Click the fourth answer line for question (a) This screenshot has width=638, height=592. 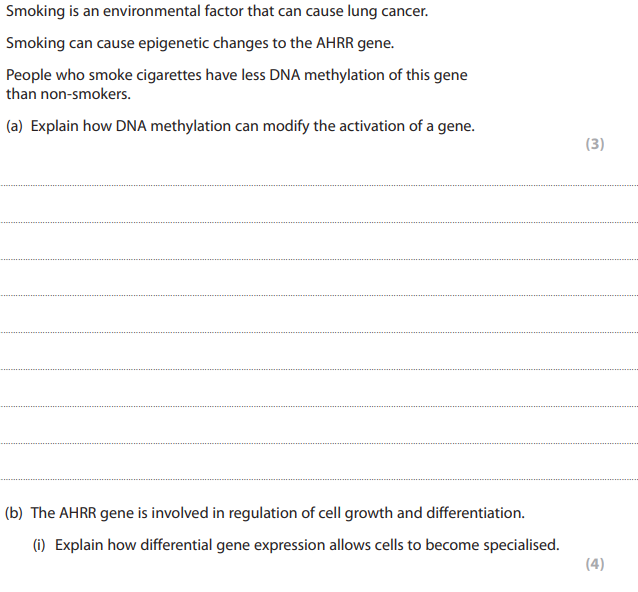[319, 296]
